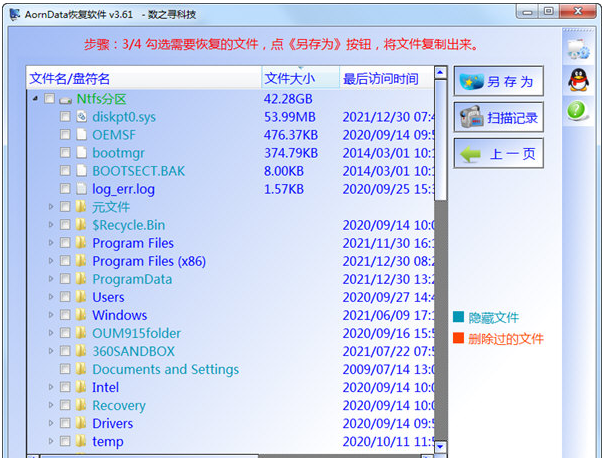Select the bootmgr checkbox
603x458 pixels.
click(65, 153)
